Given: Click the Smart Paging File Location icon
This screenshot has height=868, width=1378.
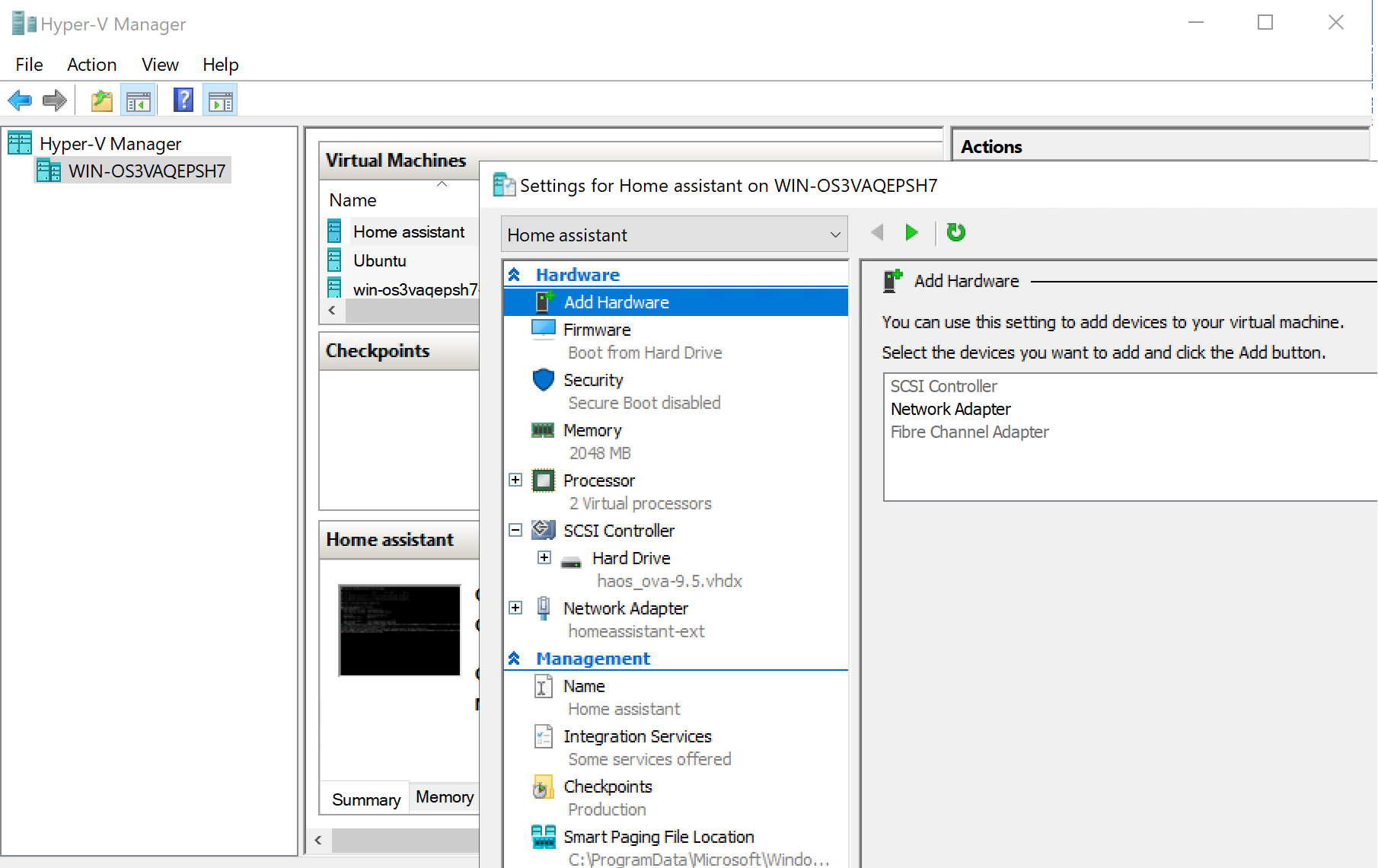Looking at the screenshot, I should pos(543,837).
